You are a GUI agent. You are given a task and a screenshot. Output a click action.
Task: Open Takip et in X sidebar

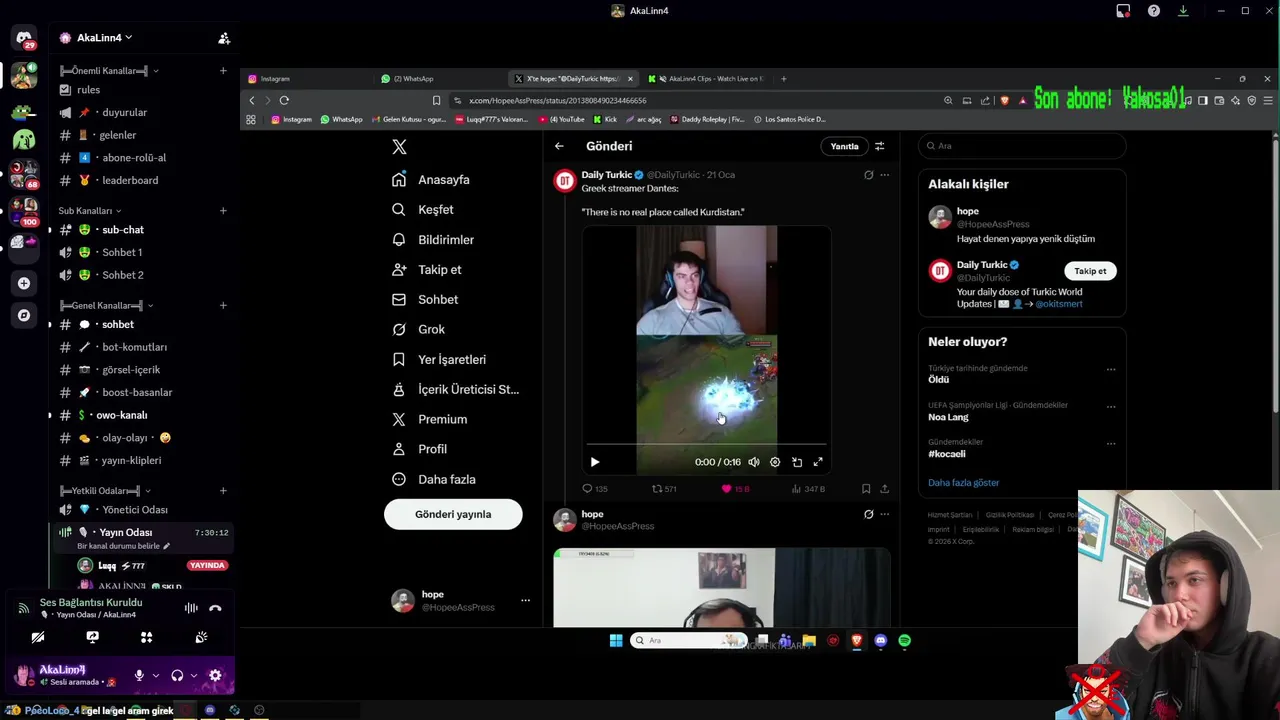(428, 270)
